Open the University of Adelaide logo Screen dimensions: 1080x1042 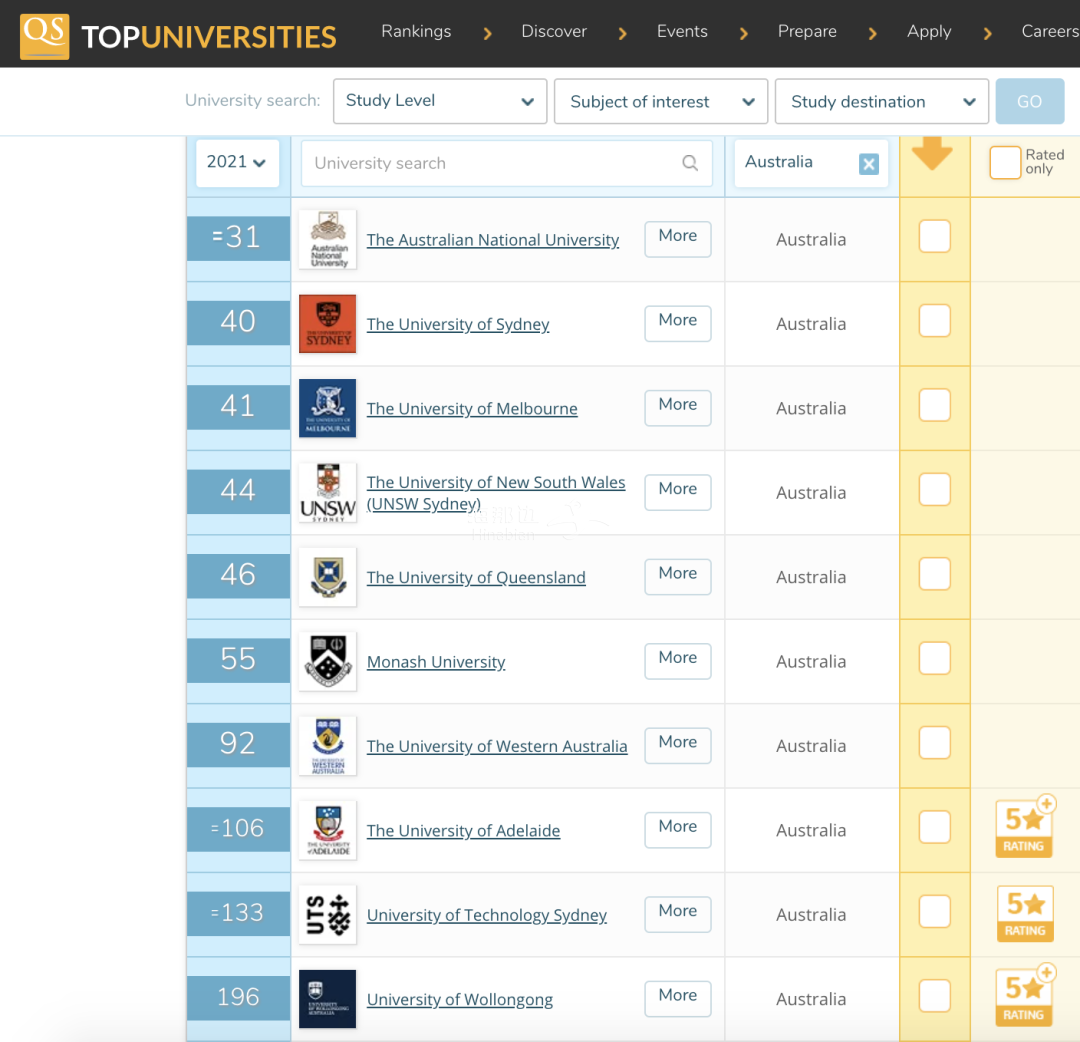click(328, 830)
